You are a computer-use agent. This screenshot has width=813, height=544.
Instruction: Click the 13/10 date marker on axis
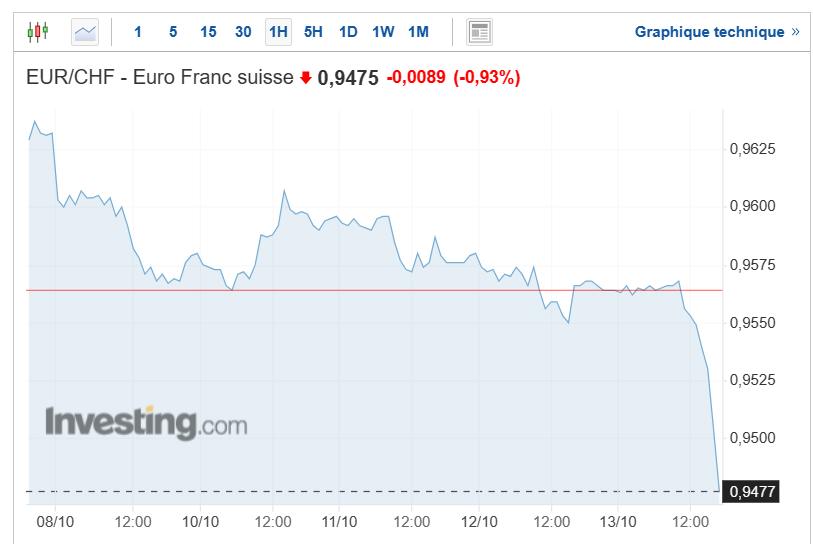618,522
